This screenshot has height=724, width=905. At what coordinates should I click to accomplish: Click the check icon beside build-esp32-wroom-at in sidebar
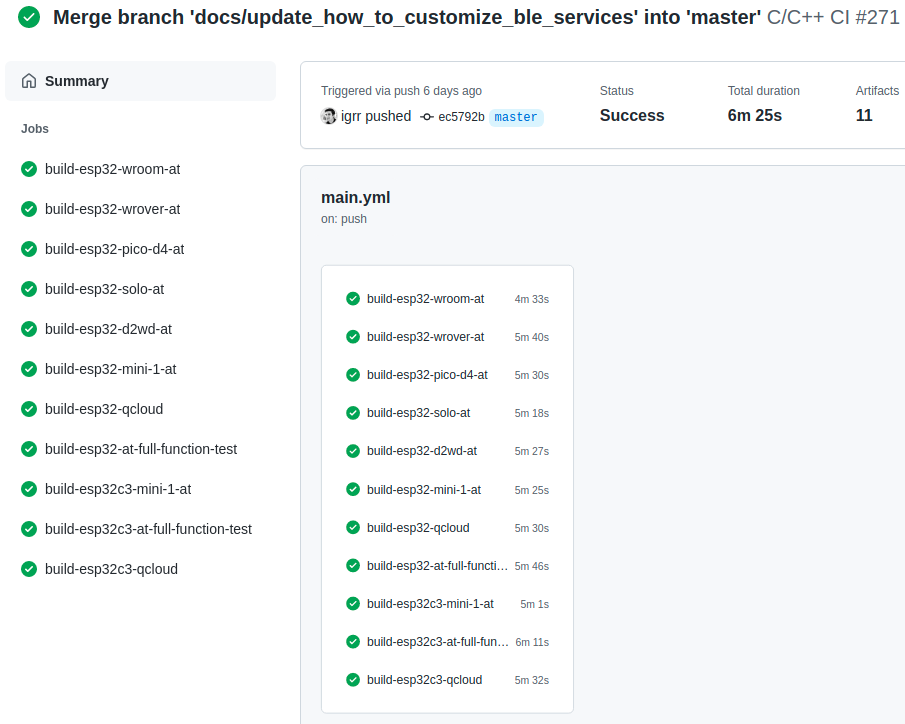point(28,169)
